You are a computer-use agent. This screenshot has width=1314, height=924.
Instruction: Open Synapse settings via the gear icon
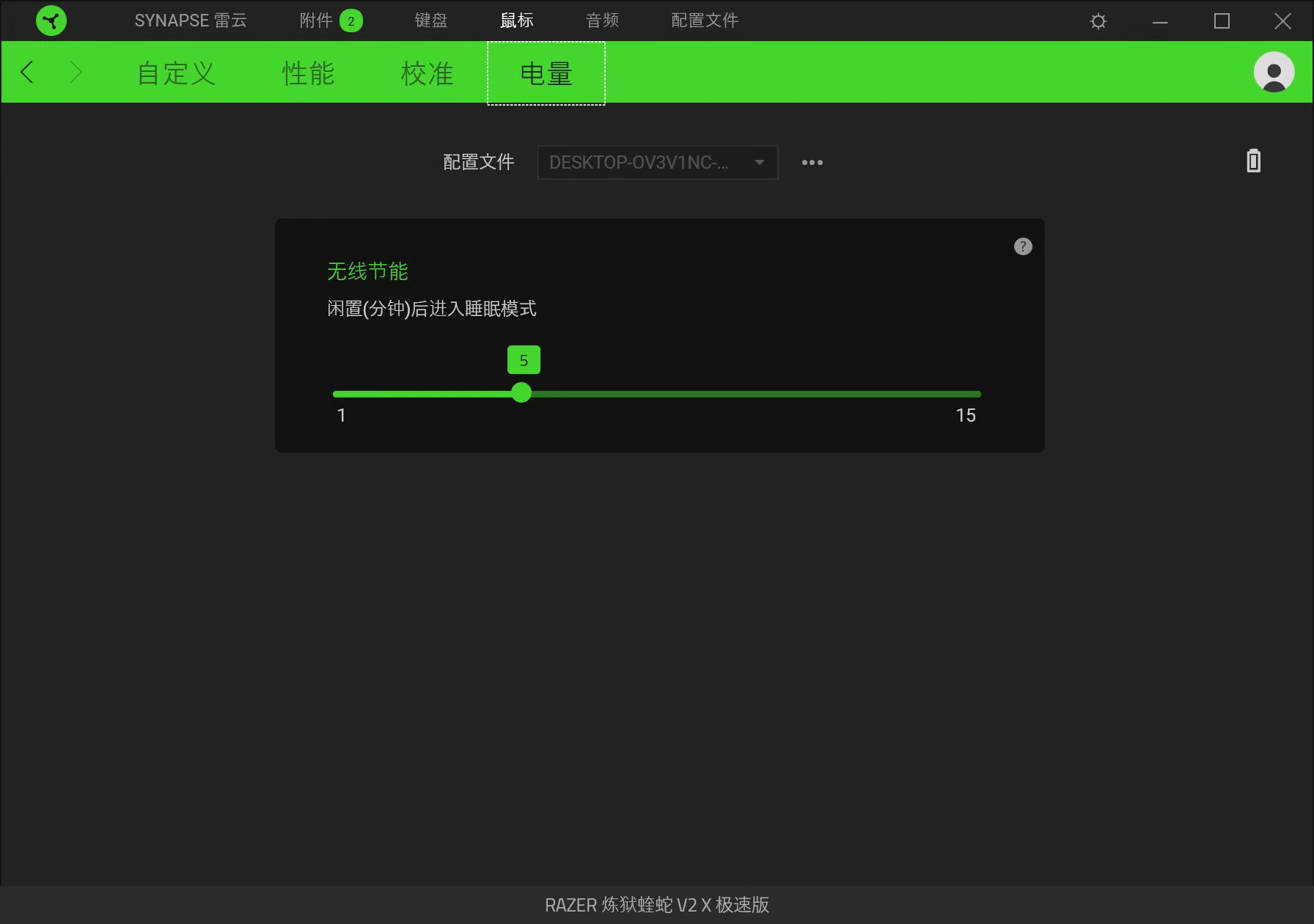pyautogui.click(x=1098, y=21)
